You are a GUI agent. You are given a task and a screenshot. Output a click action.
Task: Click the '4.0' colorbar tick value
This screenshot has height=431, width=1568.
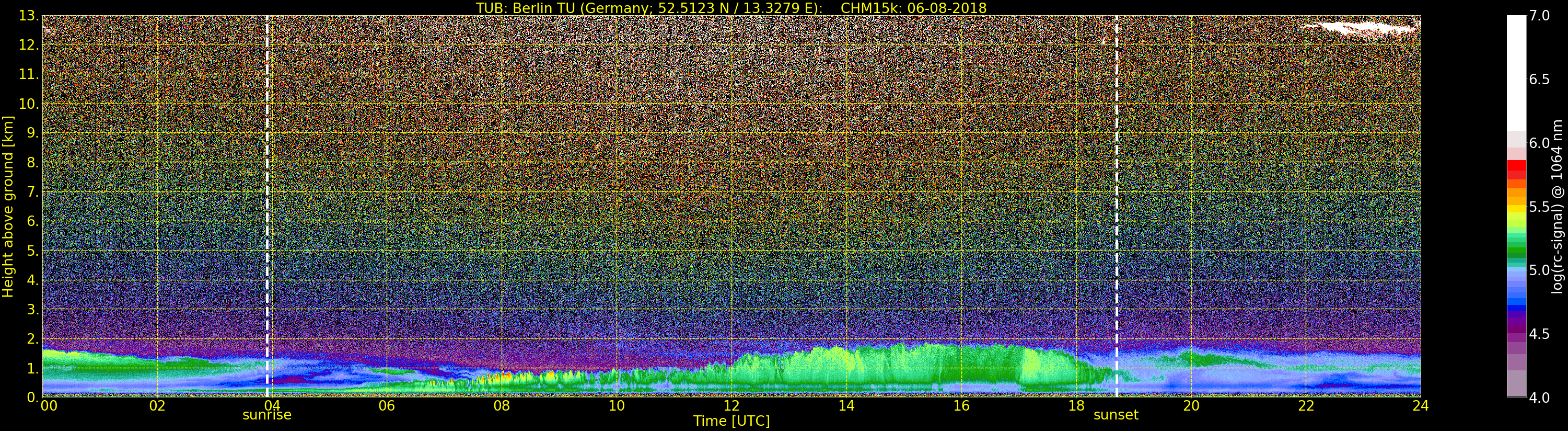point(1540,398)
